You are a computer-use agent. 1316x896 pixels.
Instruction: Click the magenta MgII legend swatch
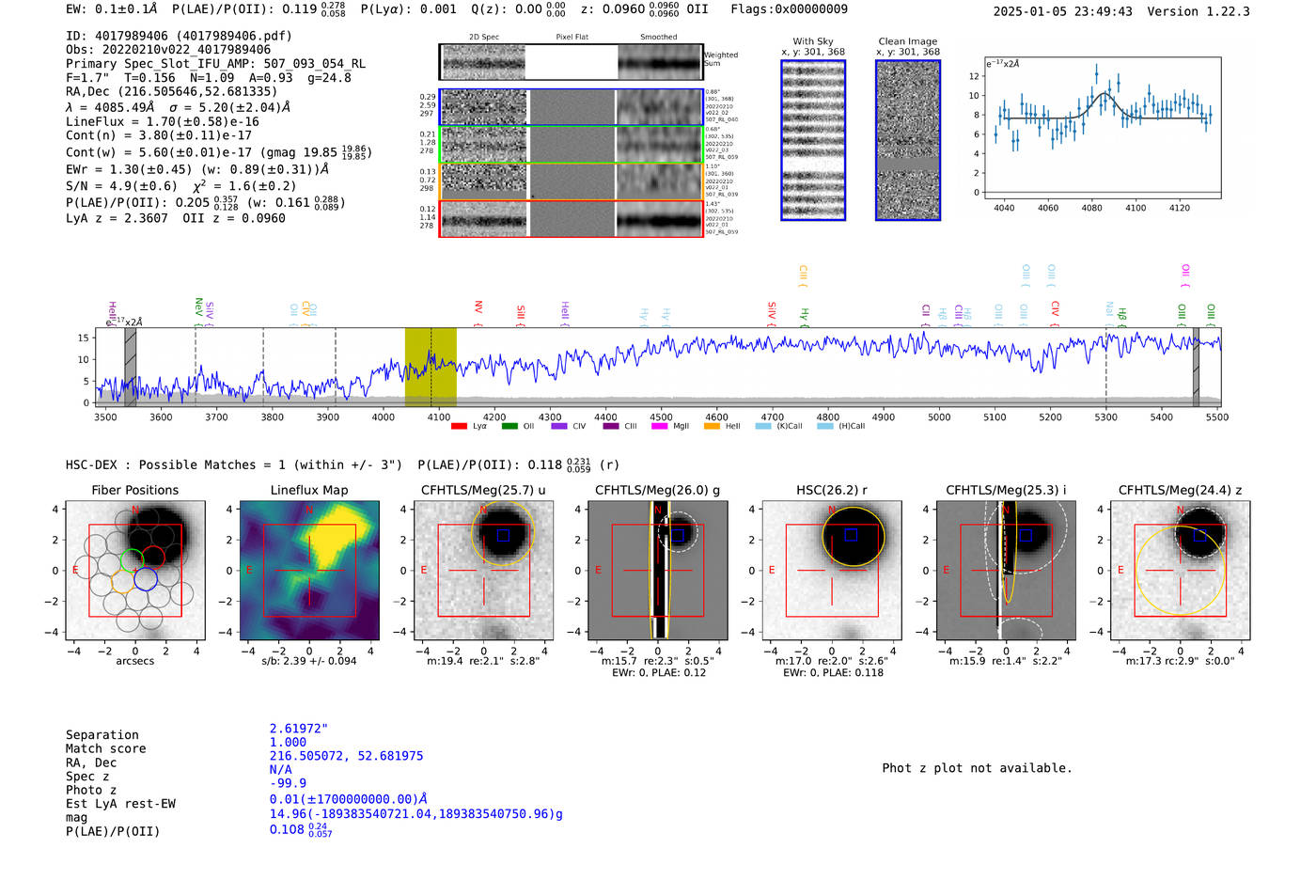(x=659, y=426)
